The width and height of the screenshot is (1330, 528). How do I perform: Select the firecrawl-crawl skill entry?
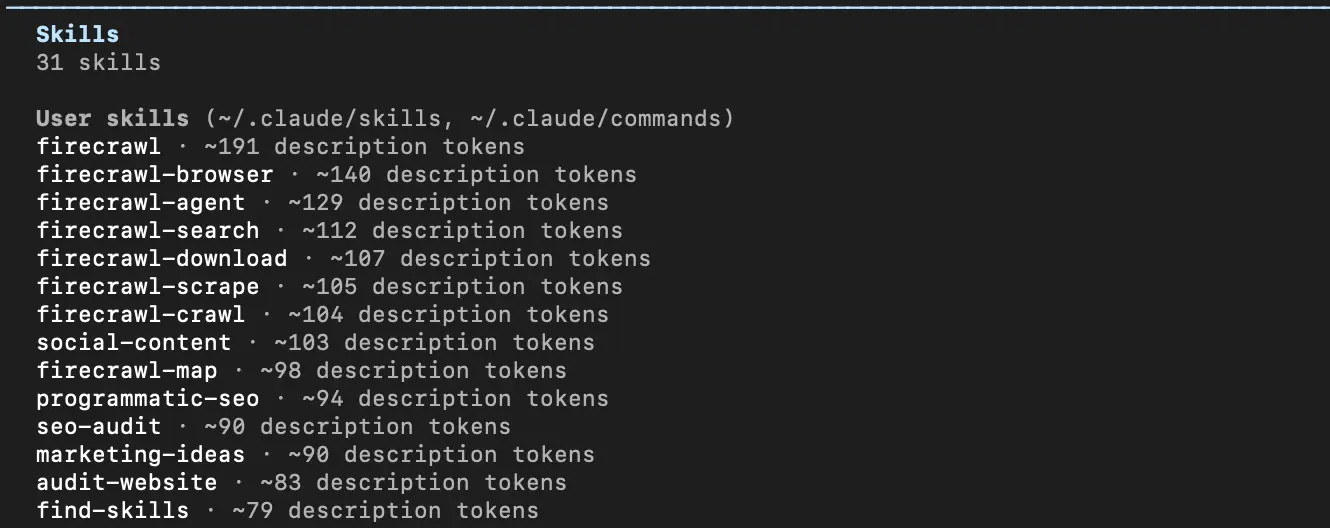tap(140, 314)
